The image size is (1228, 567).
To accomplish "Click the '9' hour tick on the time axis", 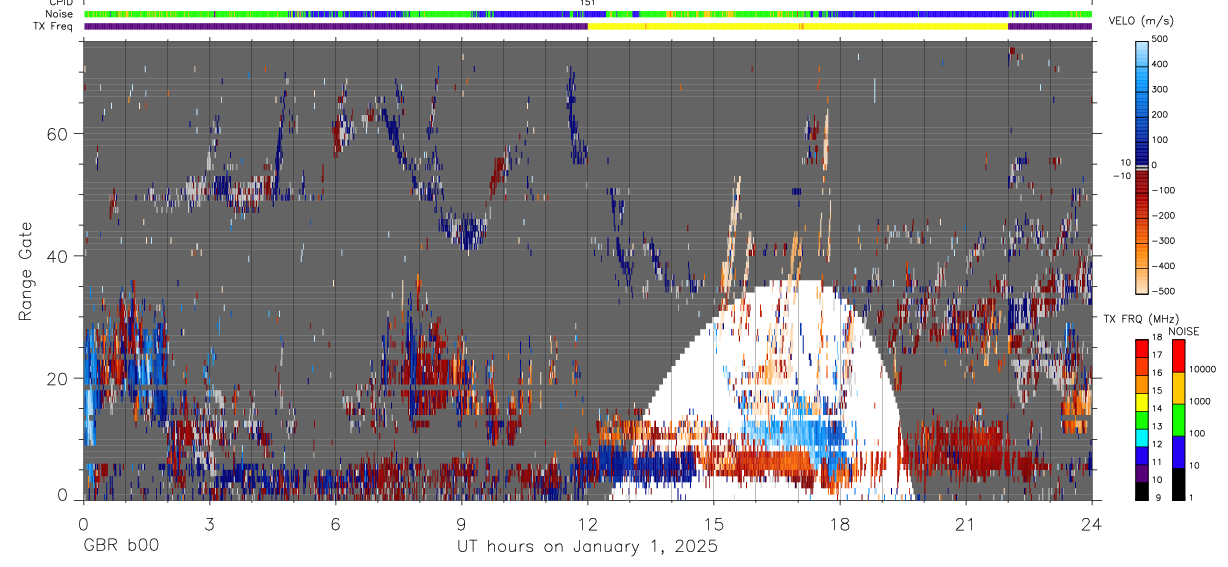I will (462, 524).
